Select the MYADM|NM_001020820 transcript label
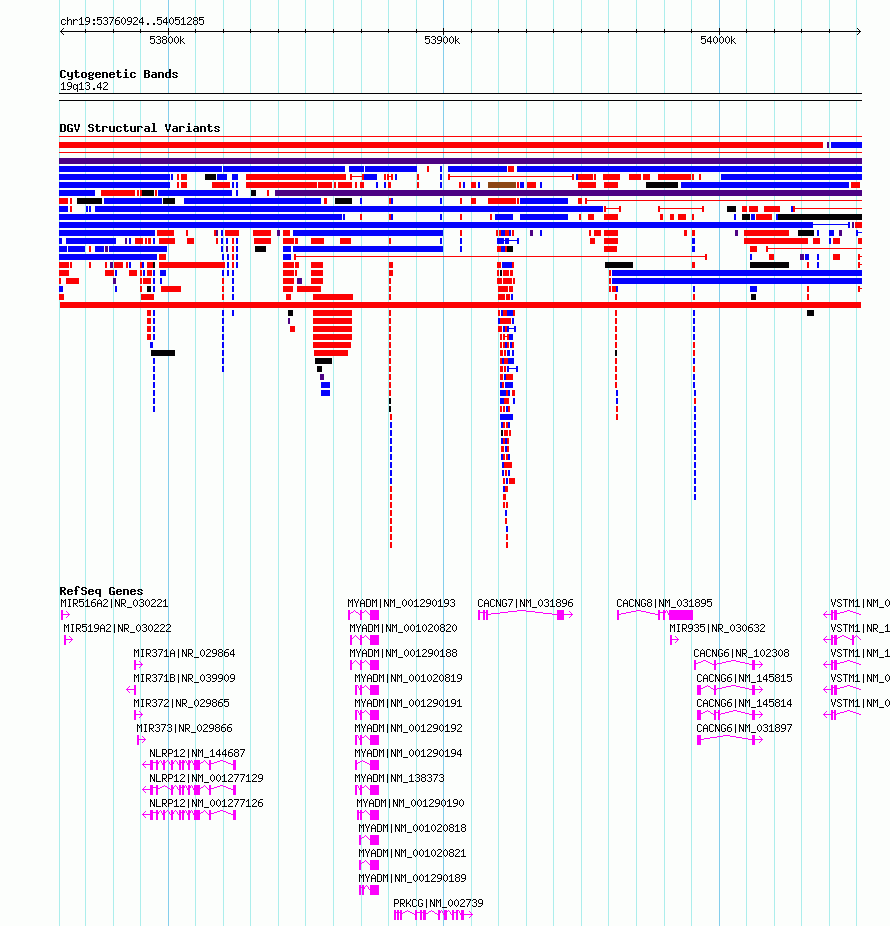This screenshot has height=926, width=890. tap(403, 628)
